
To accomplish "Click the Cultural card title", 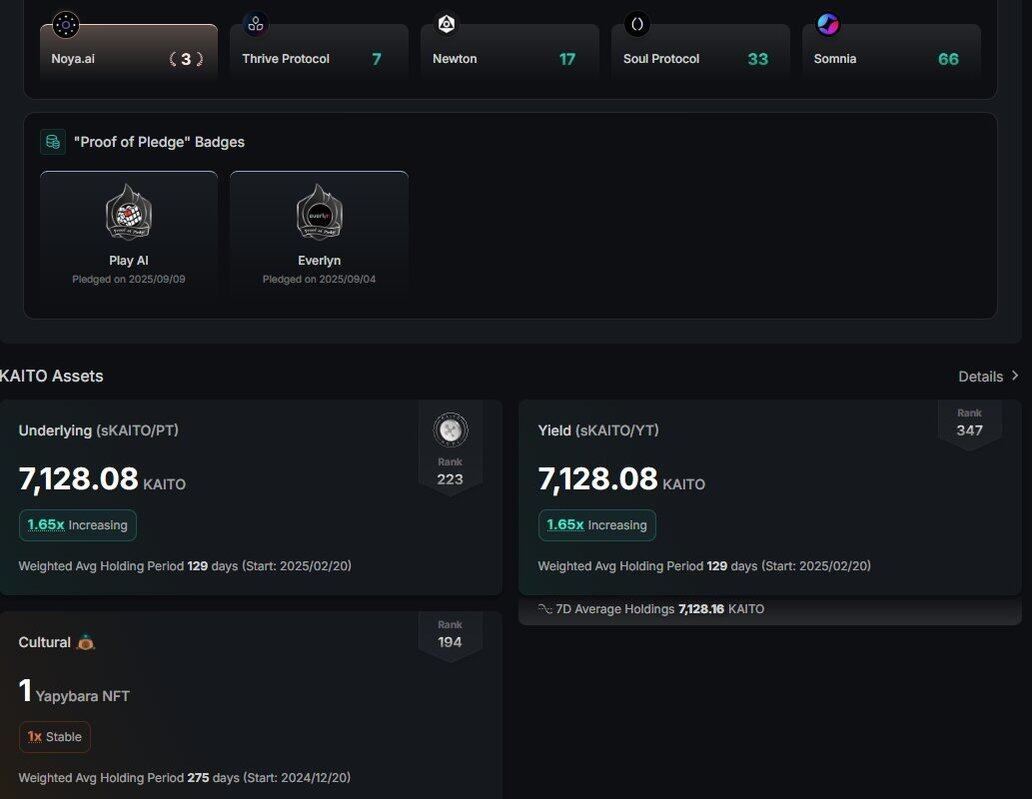I will pyautogui.click(x=44, y=642).
